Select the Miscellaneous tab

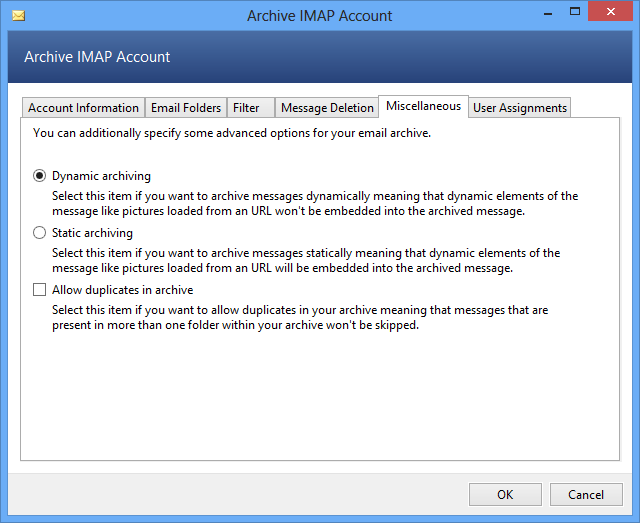[423, 106]
